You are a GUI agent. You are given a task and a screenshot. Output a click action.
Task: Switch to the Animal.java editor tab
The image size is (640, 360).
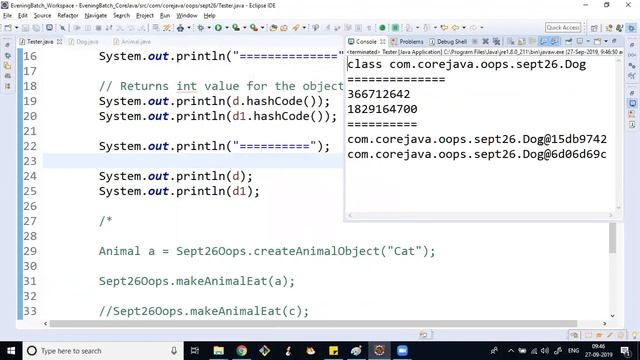tap(133, 42)
